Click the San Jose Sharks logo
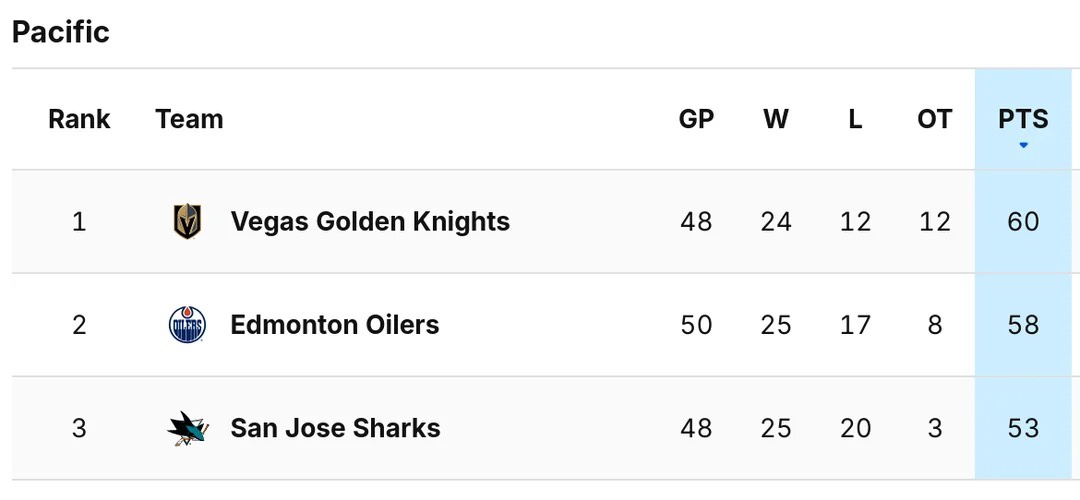Viewport: 1080px width, 500px height. [187, 428]
